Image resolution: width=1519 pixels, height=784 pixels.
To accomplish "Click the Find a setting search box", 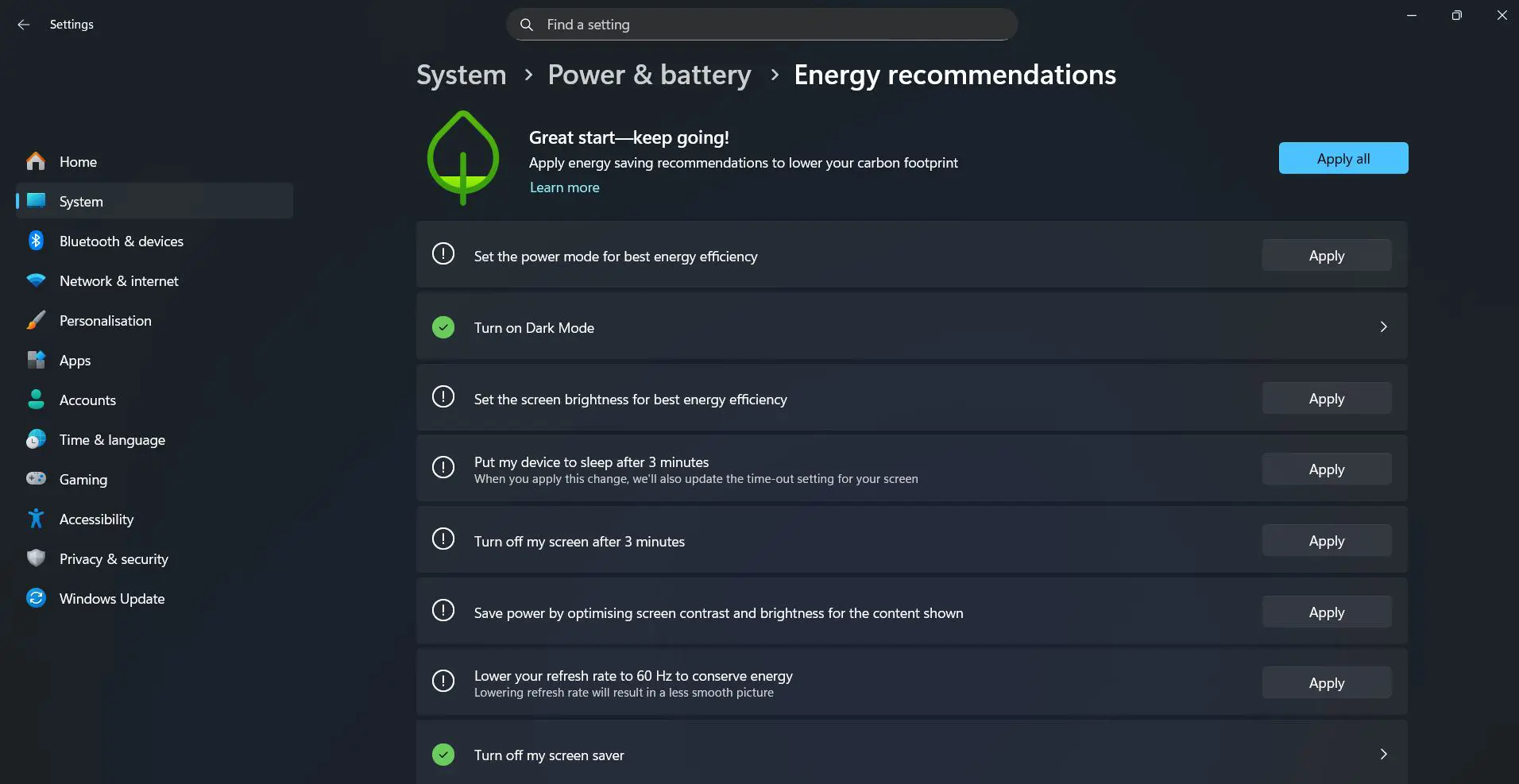I will click(x=759, y=25).
